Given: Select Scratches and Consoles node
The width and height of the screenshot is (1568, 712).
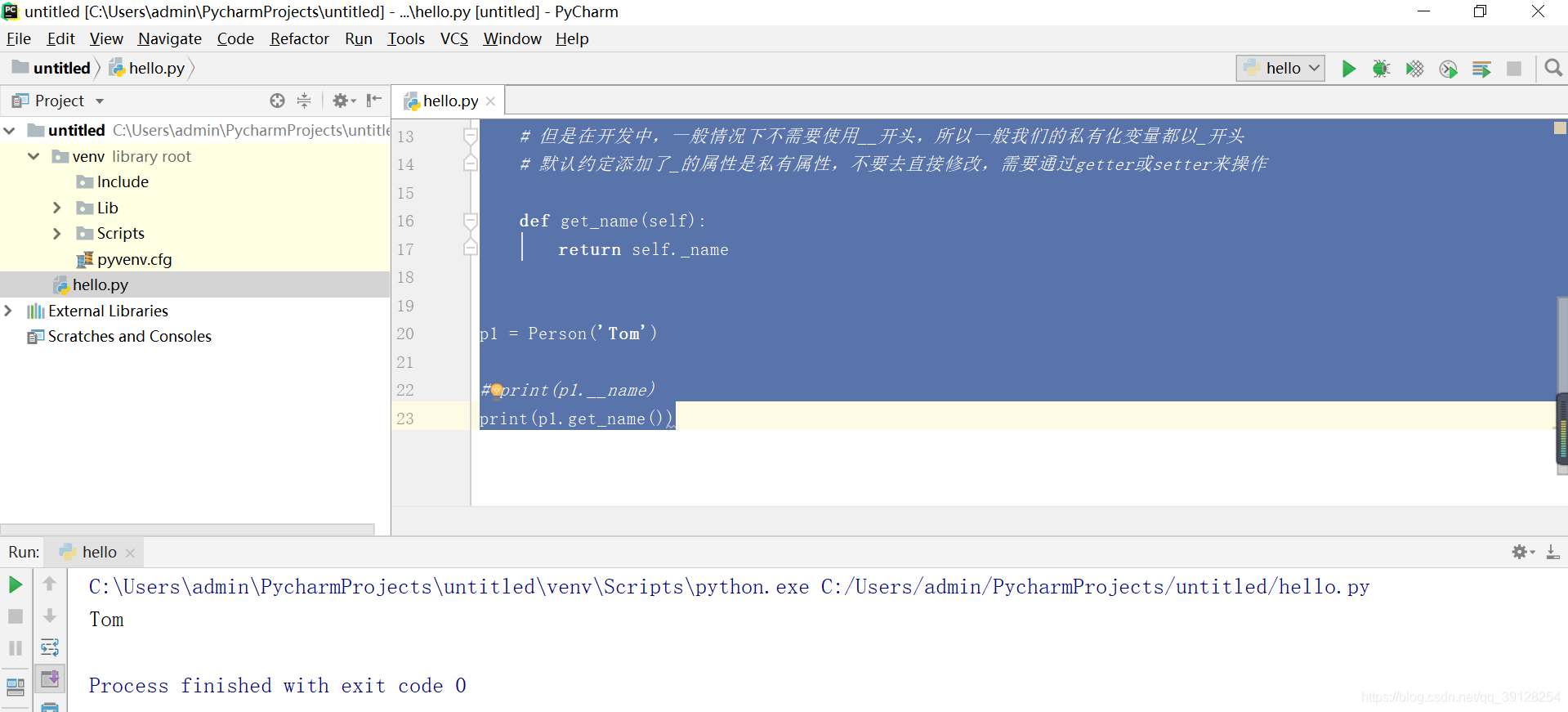Looking at the screenshot, I should (x=129, y=336).
